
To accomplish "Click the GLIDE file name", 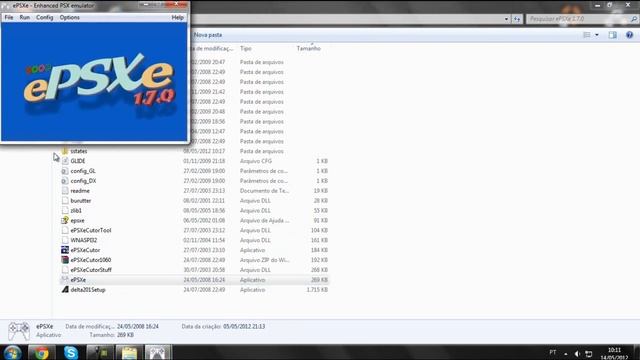I will point(78,161).
